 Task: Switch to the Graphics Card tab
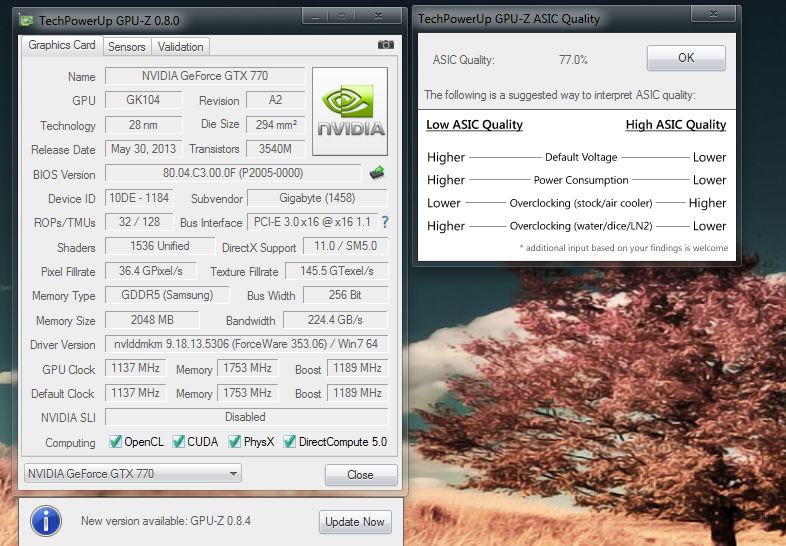pos(62,45)
